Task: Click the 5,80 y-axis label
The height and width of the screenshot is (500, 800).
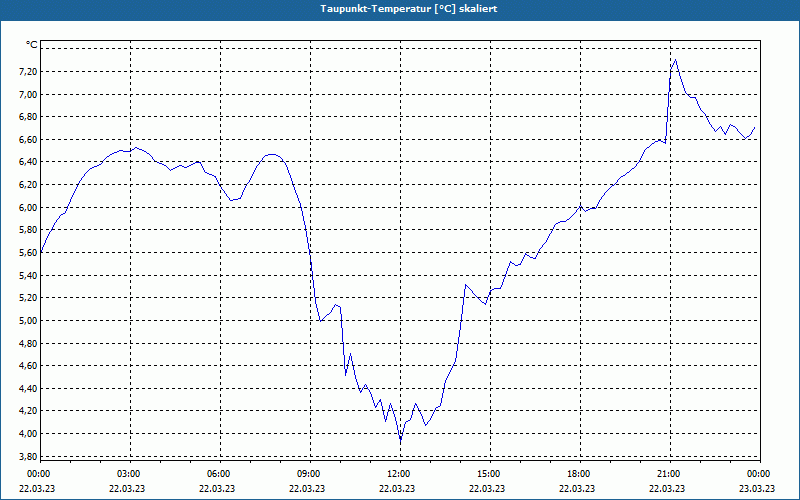Action: pos(28,230)
